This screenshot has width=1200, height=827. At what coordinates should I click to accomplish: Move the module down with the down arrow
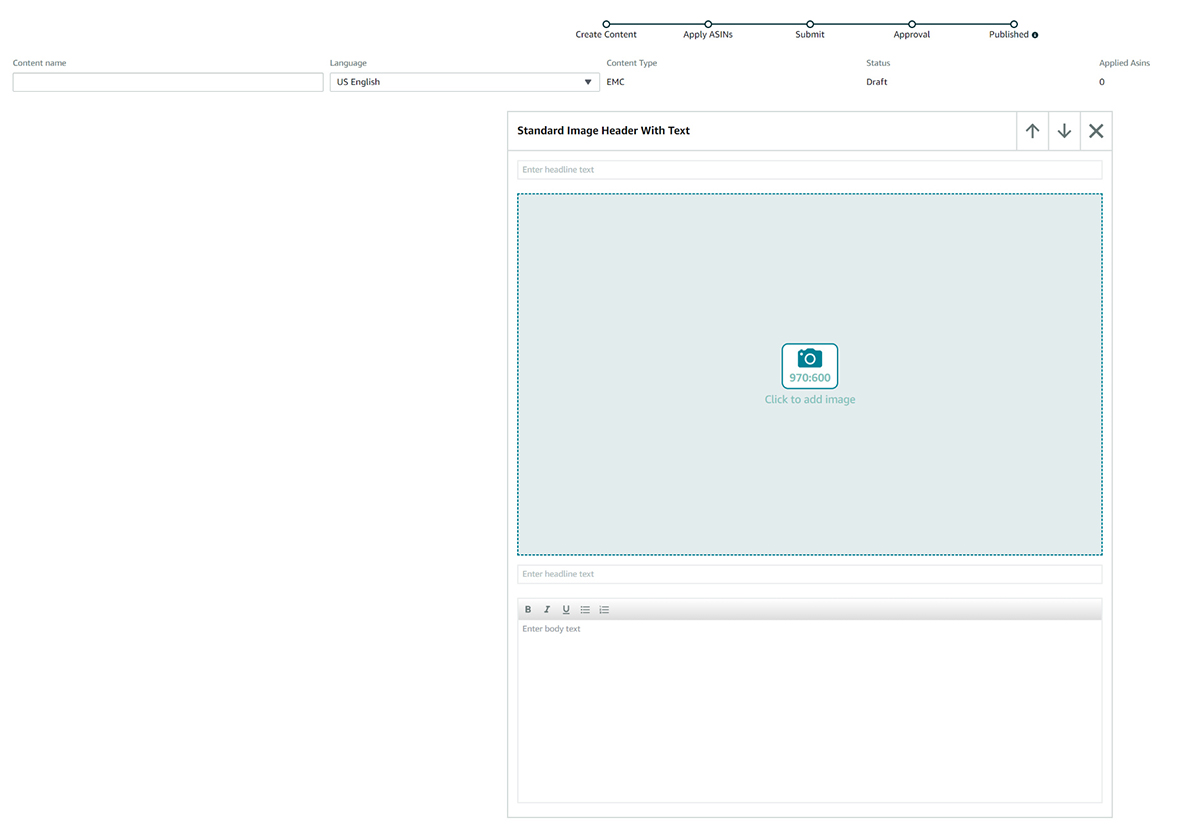pyautogui.click(x=1064, y=131)
